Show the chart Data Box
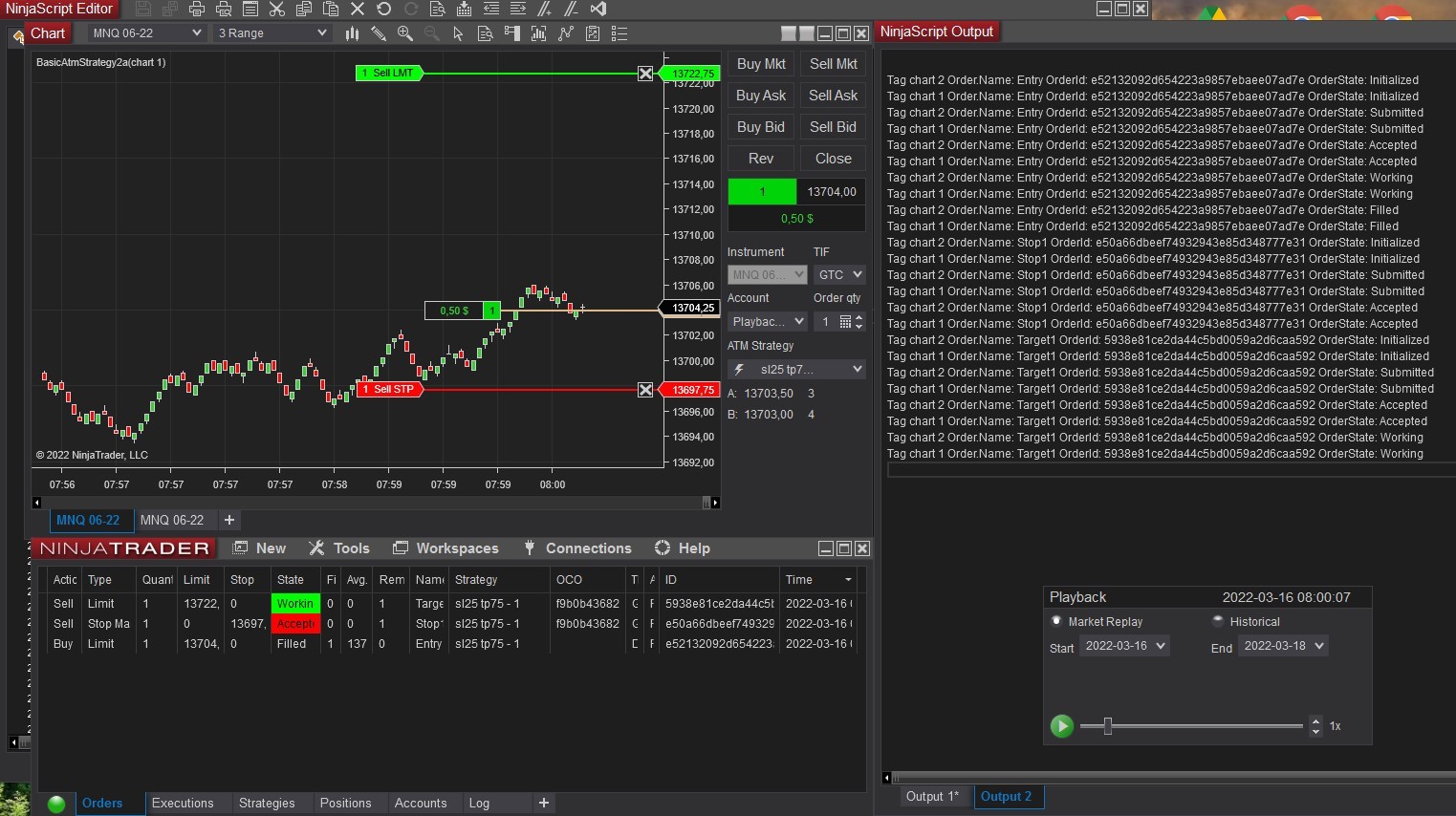Screen dimensions: 1456x816 point(486,33)
